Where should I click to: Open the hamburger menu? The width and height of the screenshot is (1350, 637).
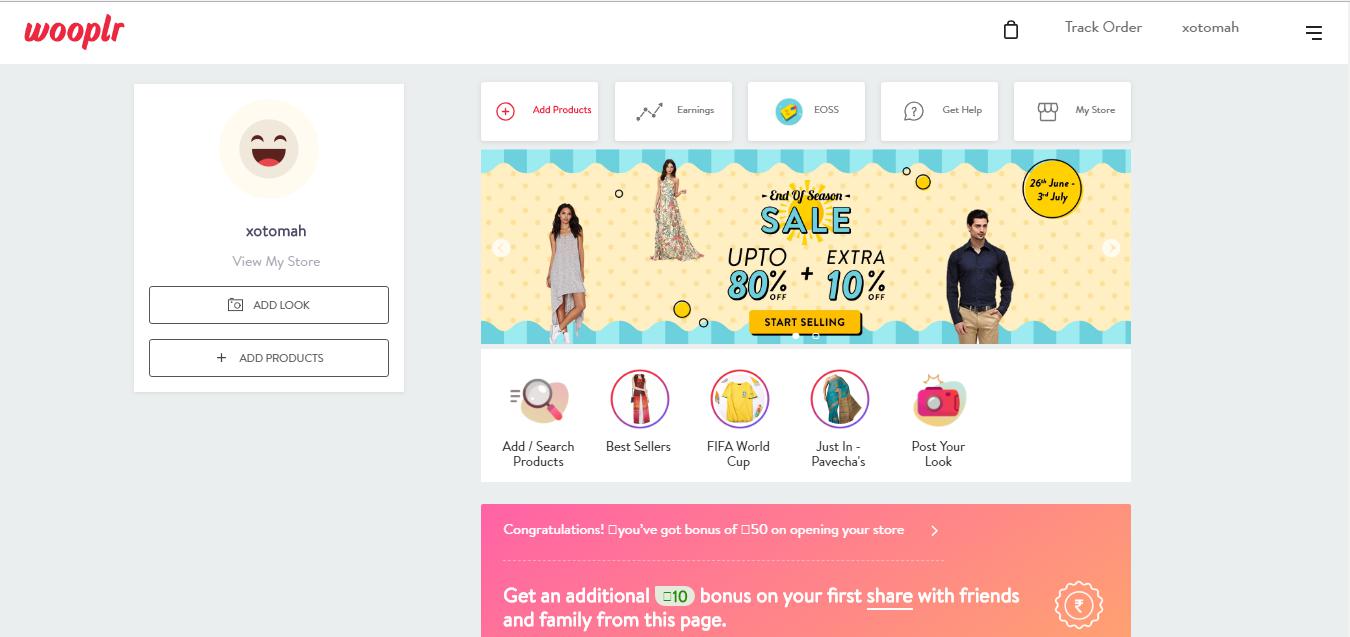coord(1314,33)
